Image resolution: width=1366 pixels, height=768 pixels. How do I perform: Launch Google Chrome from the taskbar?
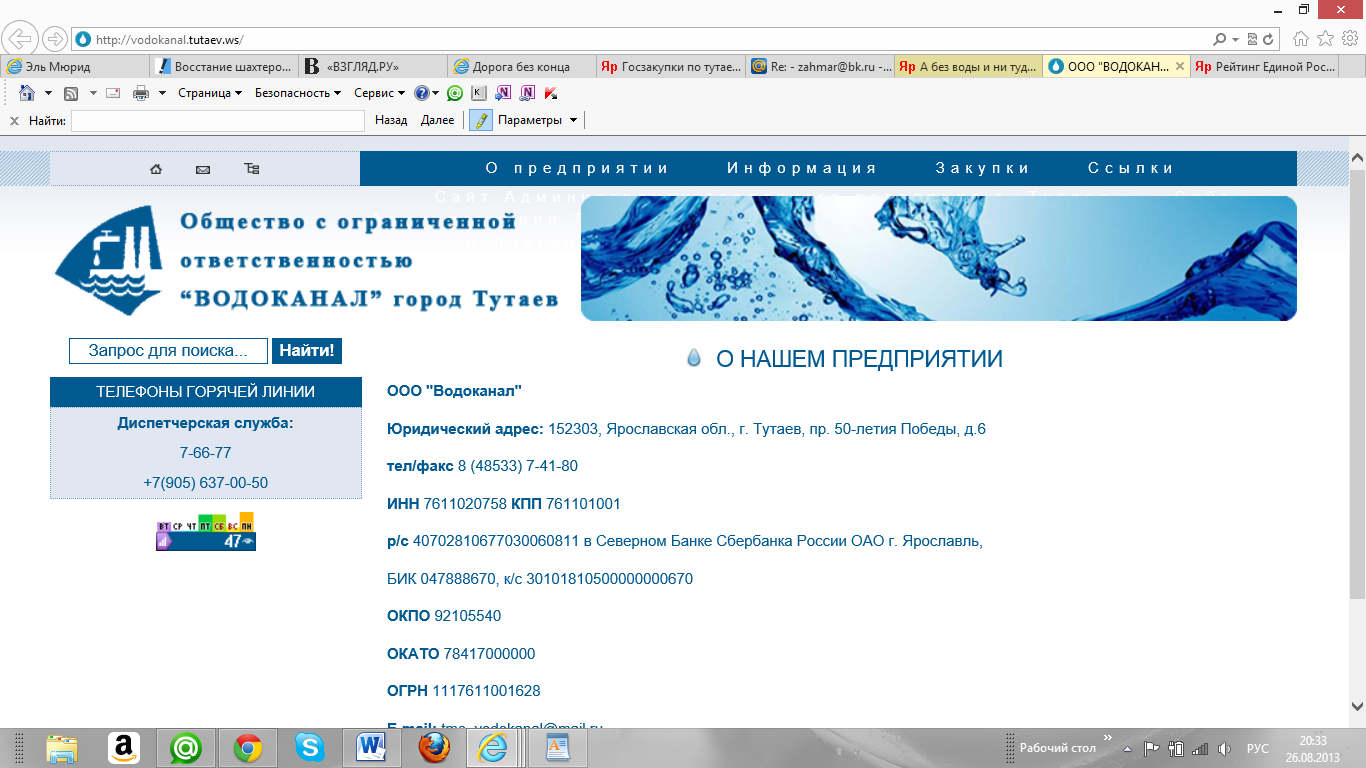[248, 748]
